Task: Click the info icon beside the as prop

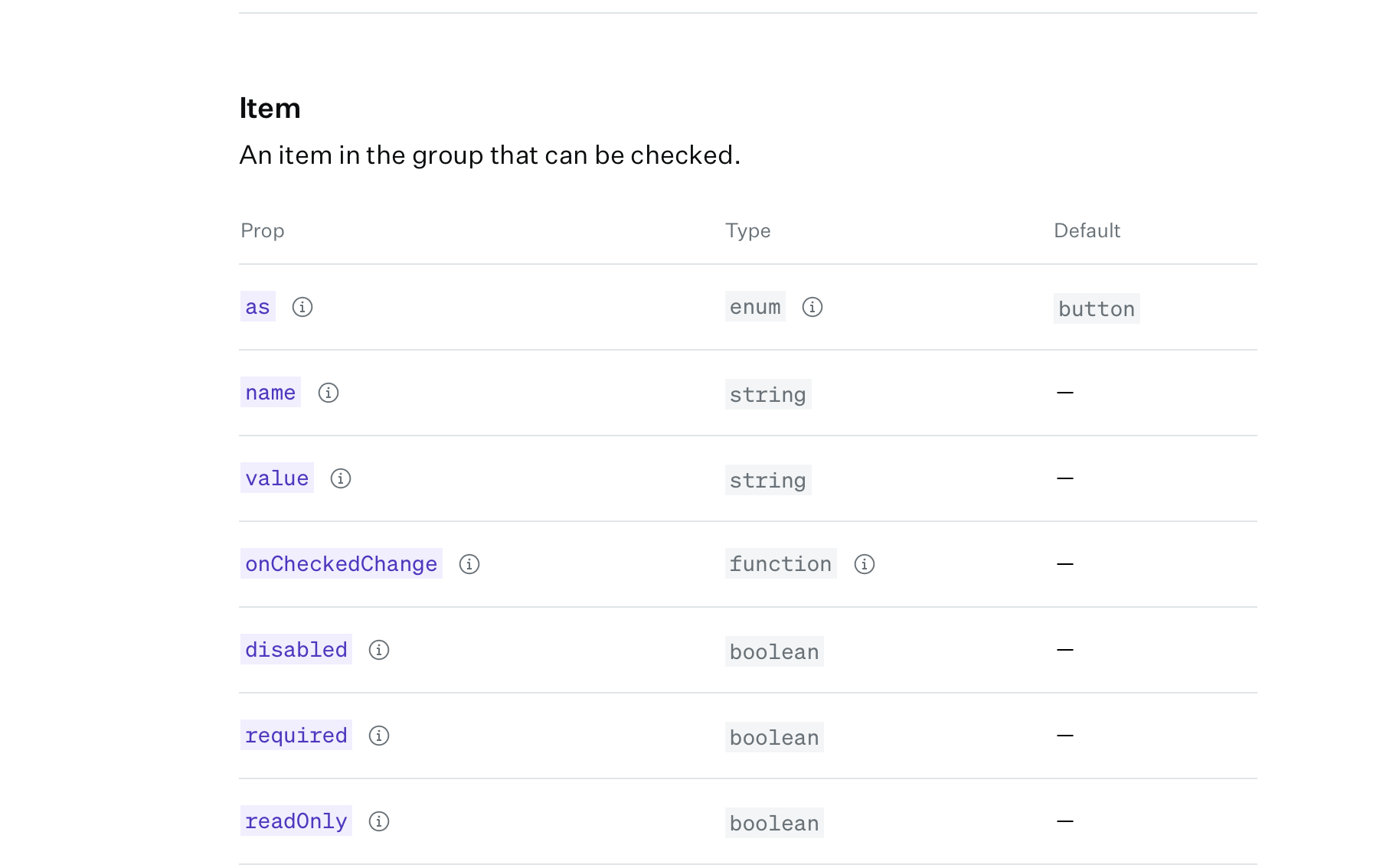Action: pyautogui.click(x=302, y=308)
